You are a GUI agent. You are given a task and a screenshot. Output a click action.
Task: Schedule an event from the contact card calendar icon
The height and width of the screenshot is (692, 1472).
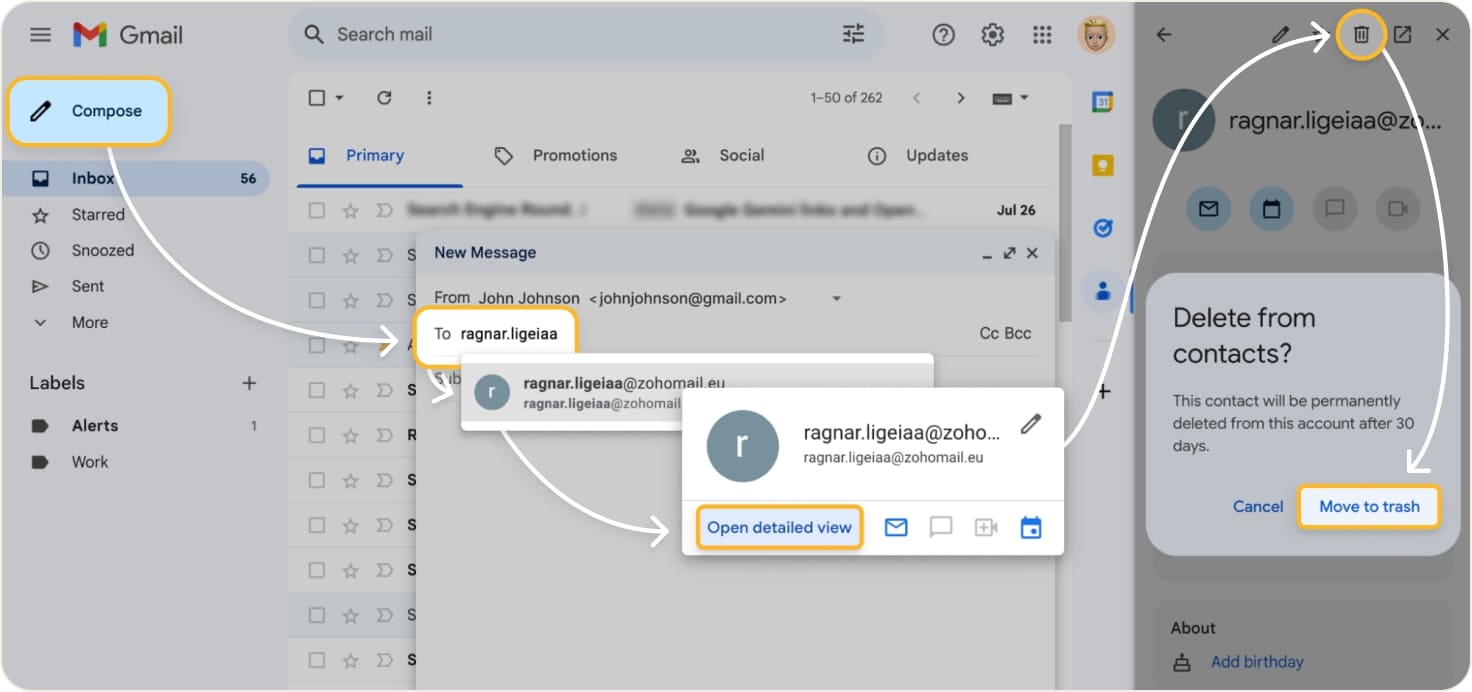click(x=1031, y=527)
